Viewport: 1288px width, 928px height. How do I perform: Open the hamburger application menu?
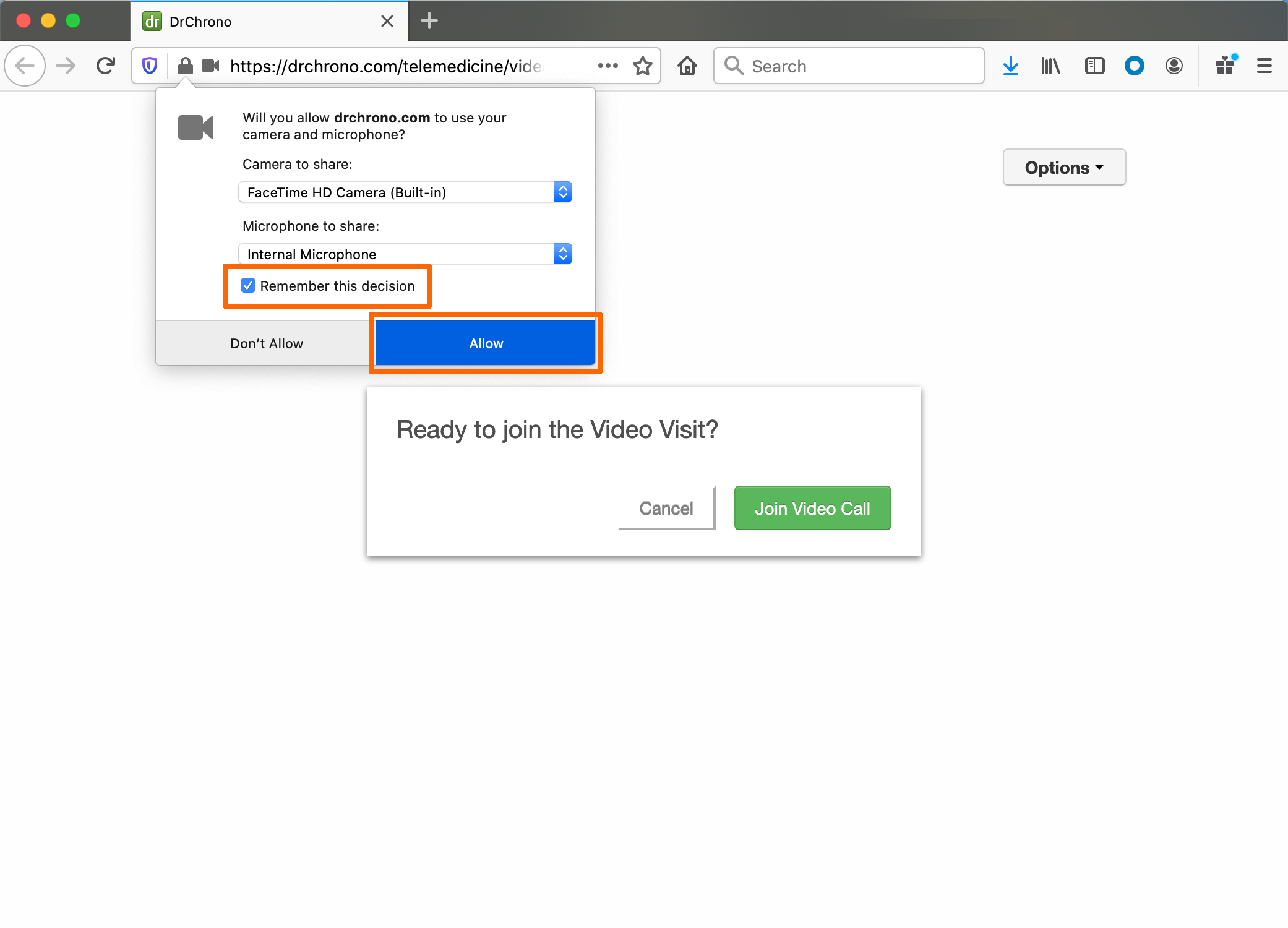[1264, 66]
